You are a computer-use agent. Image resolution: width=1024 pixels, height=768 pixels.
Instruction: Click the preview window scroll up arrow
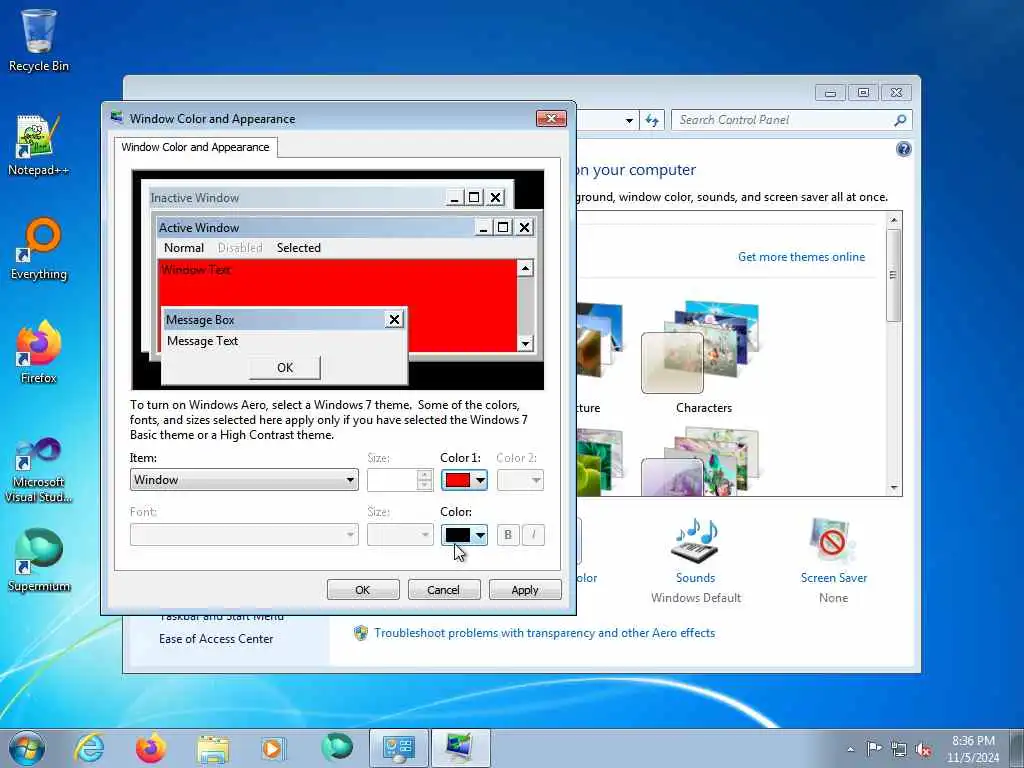point(525,268)
